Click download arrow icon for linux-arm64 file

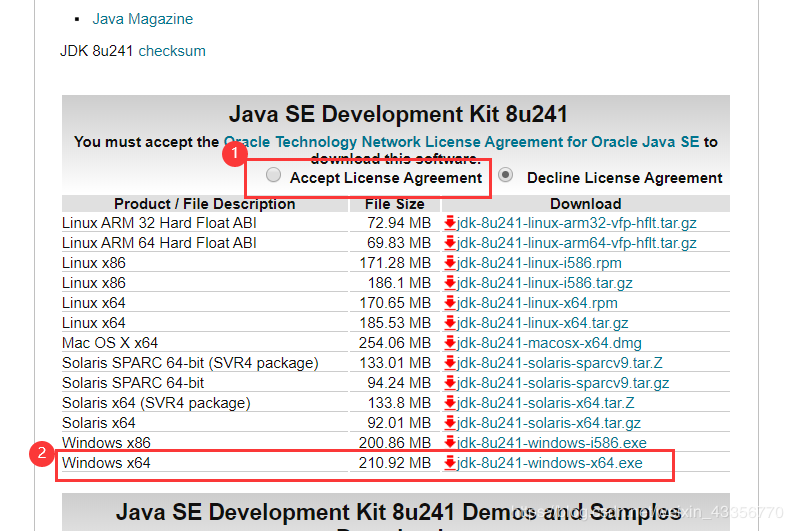click(450, 243)
